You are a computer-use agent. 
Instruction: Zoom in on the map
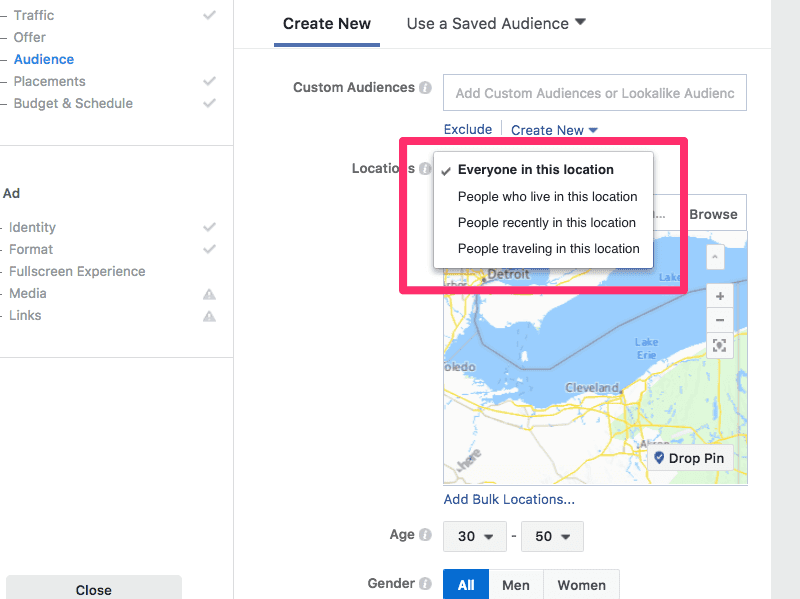point(719,295)
